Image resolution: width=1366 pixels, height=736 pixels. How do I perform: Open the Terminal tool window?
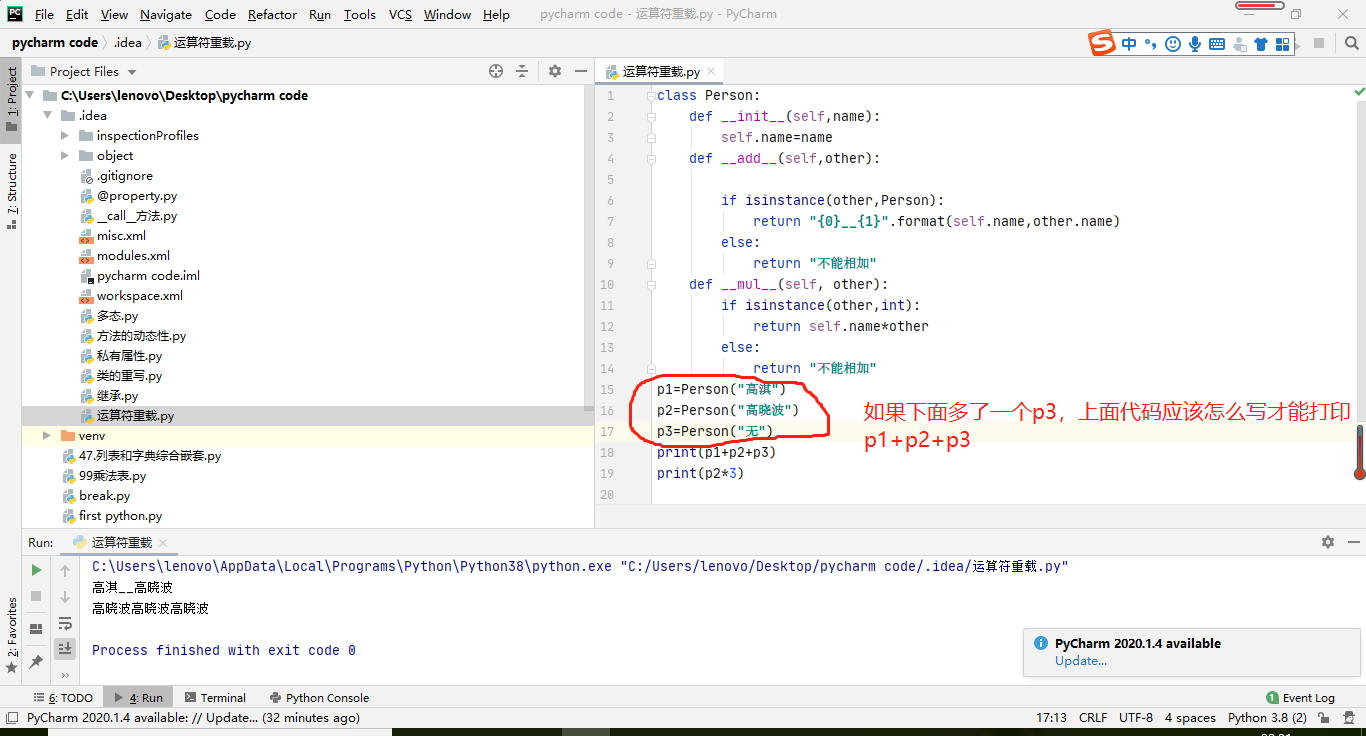213,697
